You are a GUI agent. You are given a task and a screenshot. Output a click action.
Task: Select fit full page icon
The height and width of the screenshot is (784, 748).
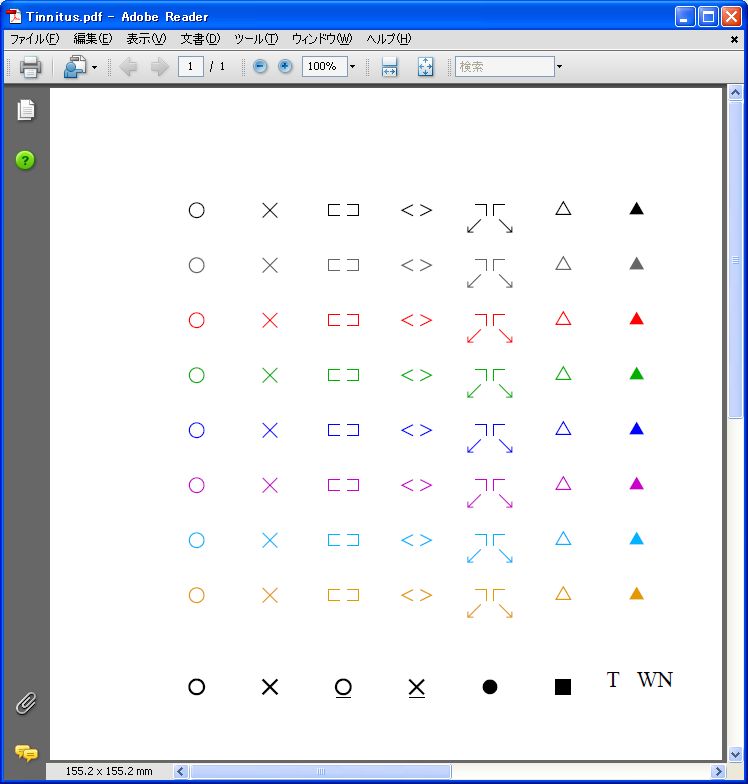425,66
